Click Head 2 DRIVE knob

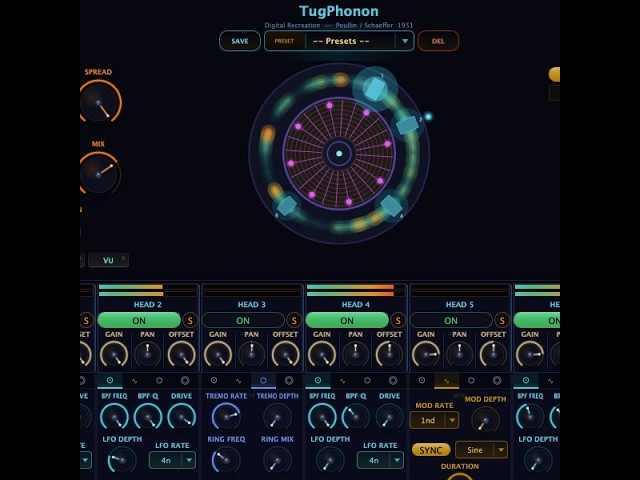181,416
